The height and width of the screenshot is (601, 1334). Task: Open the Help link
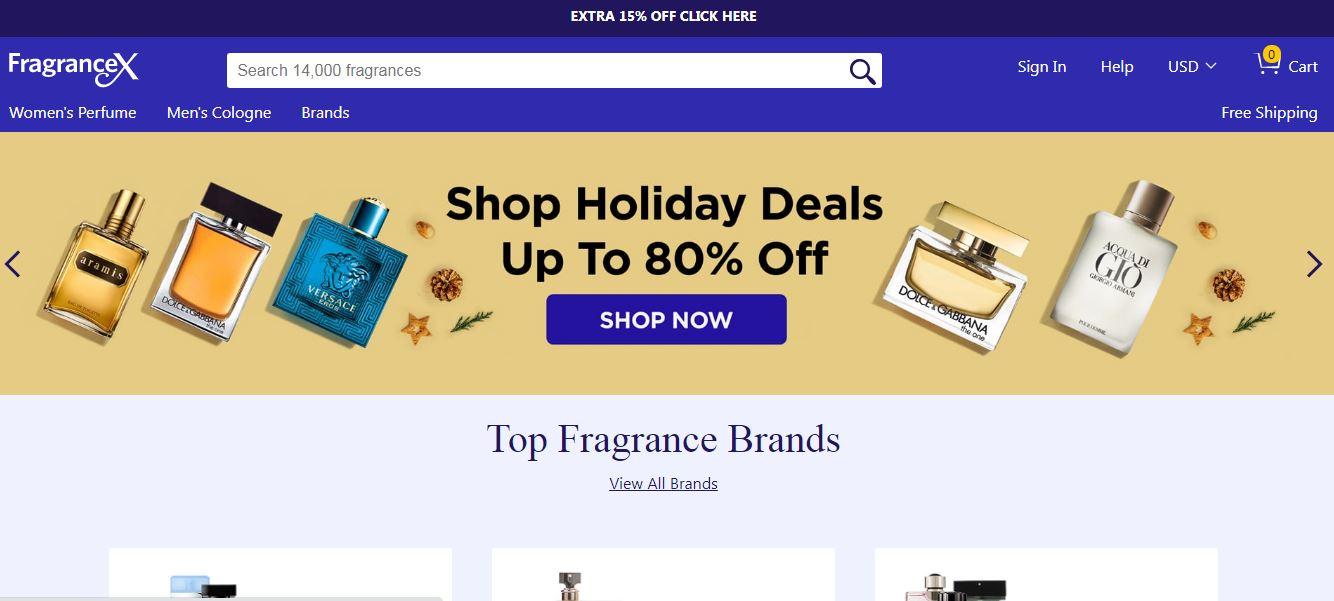coord(1116,67)
